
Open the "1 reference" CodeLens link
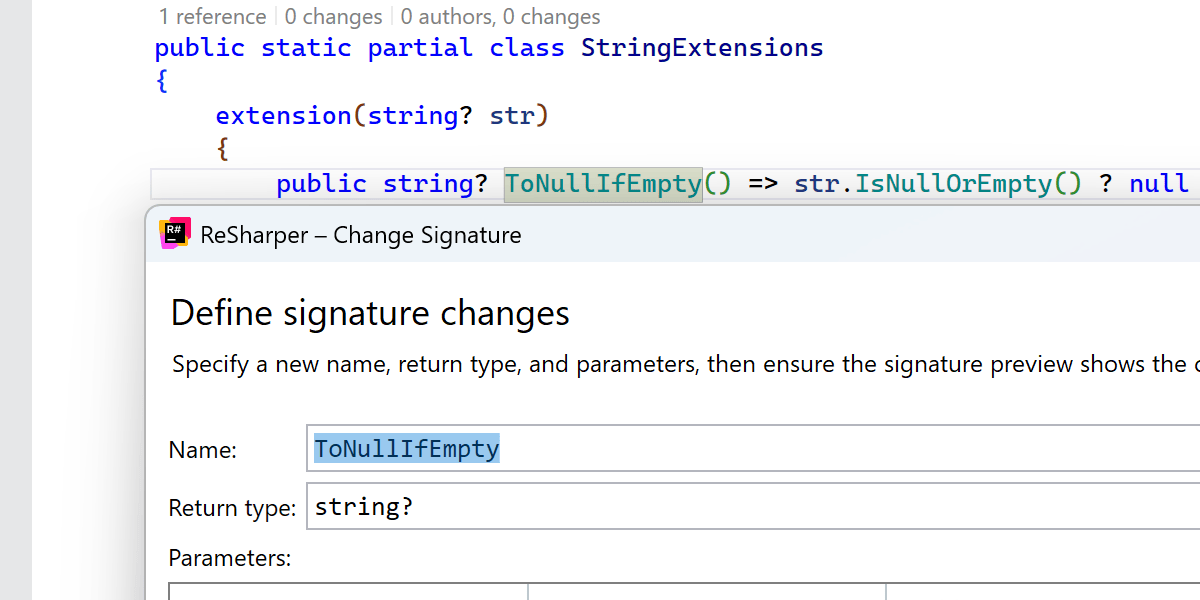click(x=212, y=17)
